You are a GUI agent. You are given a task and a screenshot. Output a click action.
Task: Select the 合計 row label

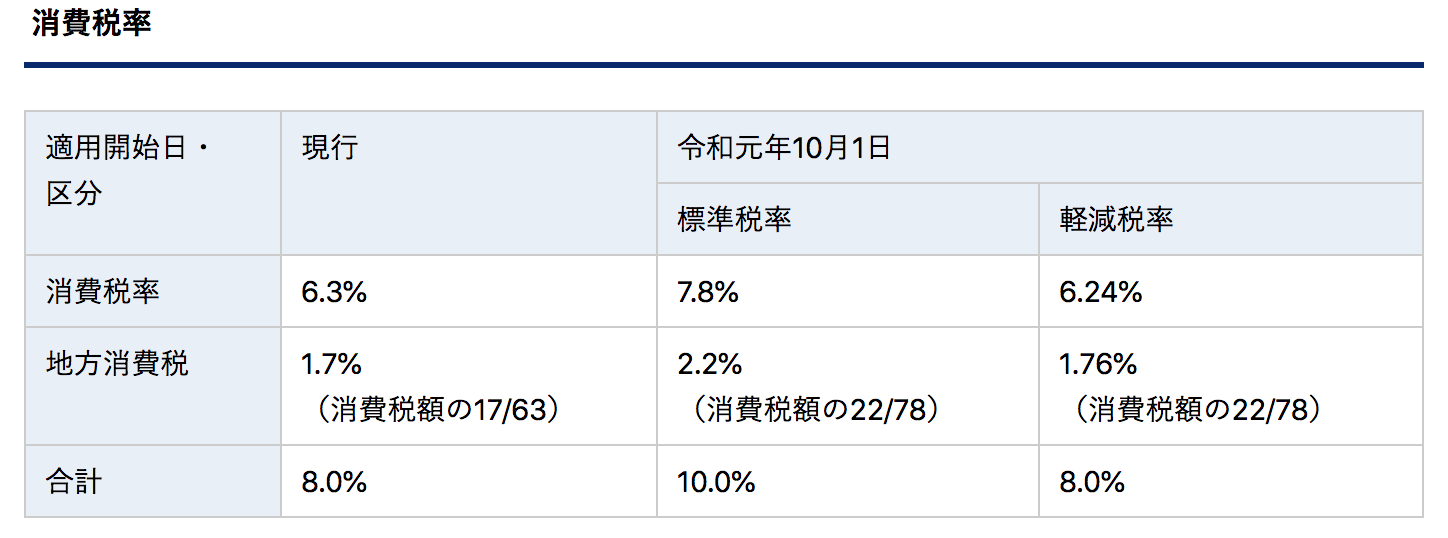[74, 481]
